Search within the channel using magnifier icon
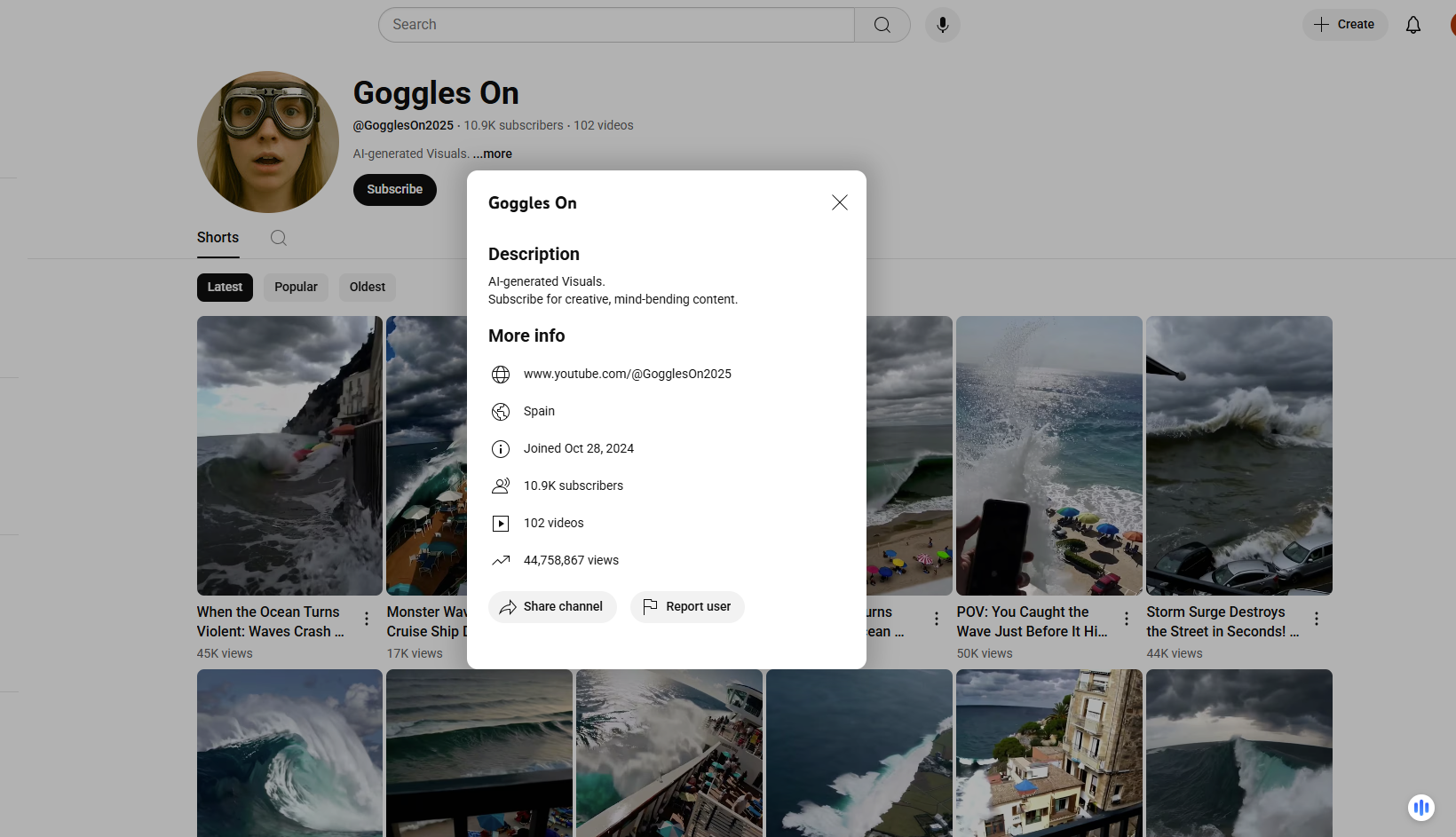Screen dimensions: 1456x837 click(279, 238)
